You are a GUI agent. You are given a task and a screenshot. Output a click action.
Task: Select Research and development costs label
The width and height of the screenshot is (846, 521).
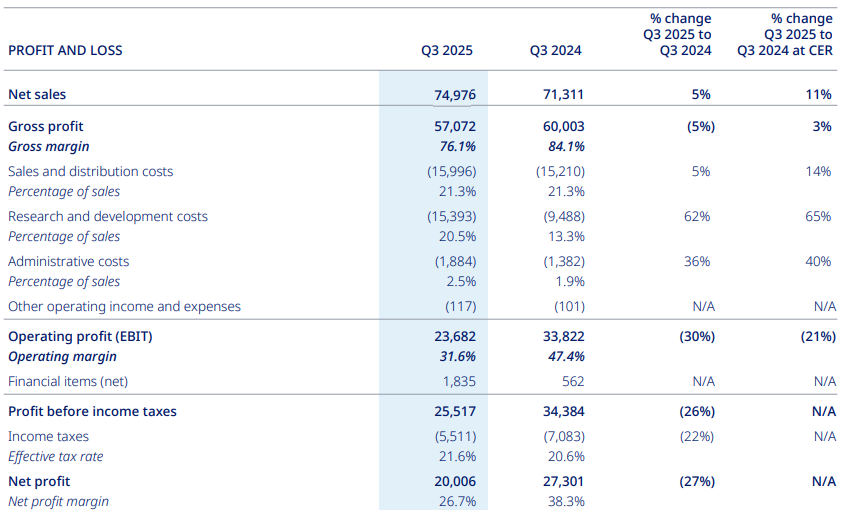tap(108, 217)
